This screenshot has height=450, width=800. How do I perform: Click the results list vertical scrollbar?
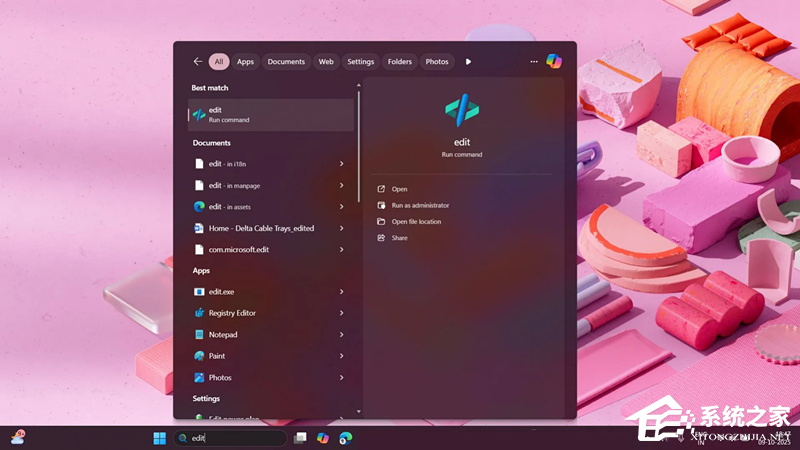click(358, 150)
